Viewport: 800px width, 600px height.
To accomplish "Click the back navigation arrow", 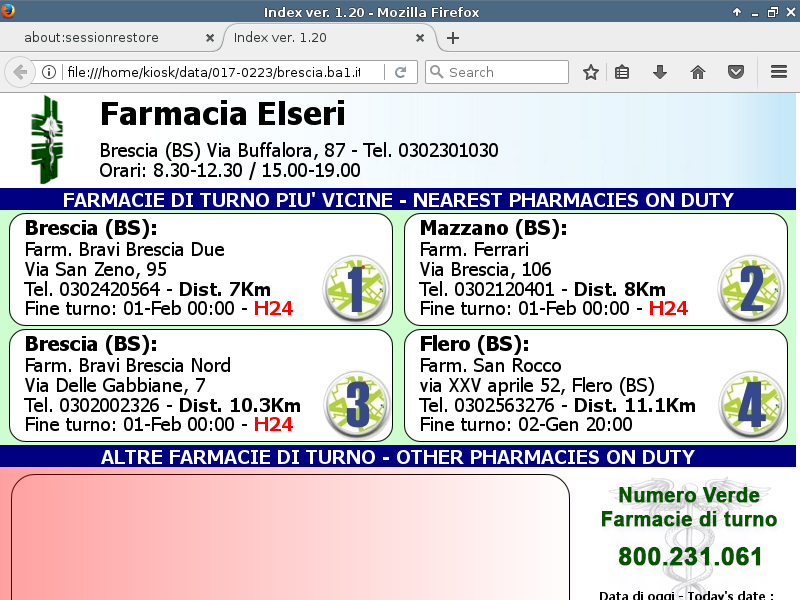I will pos(19,72).
